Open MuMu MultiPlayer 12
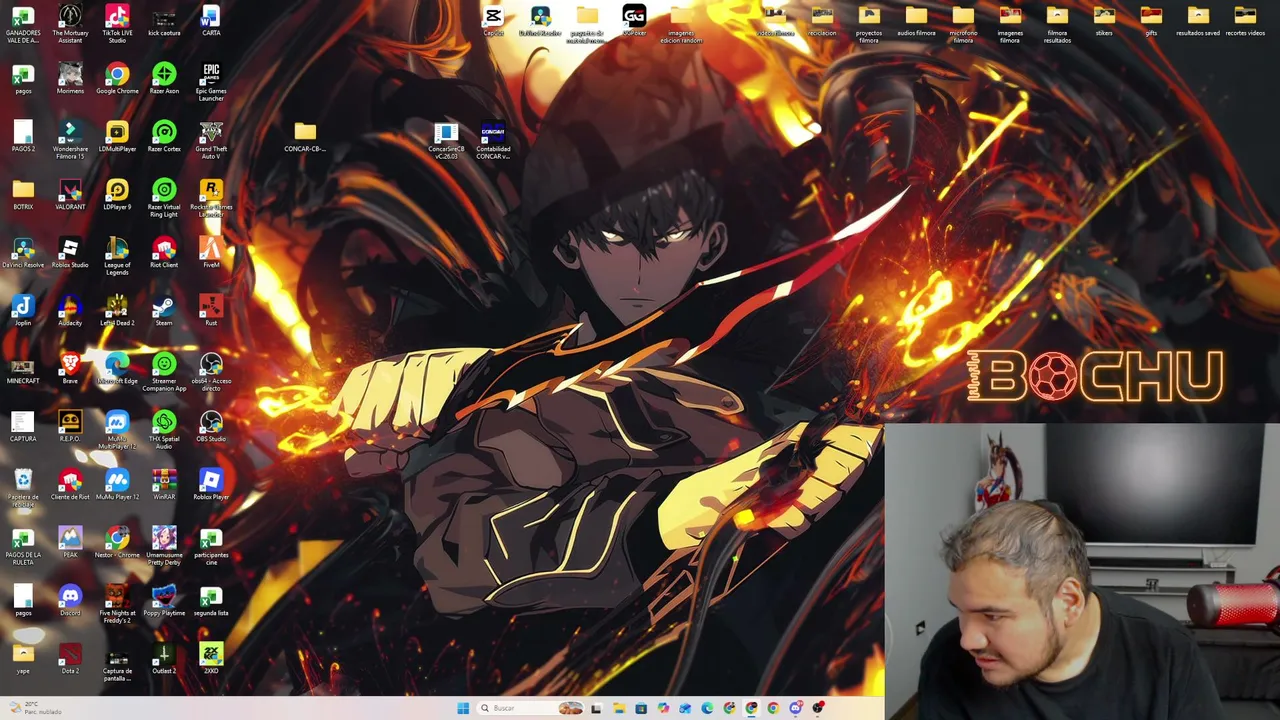The image size is (1280, 720). point(117,430)
